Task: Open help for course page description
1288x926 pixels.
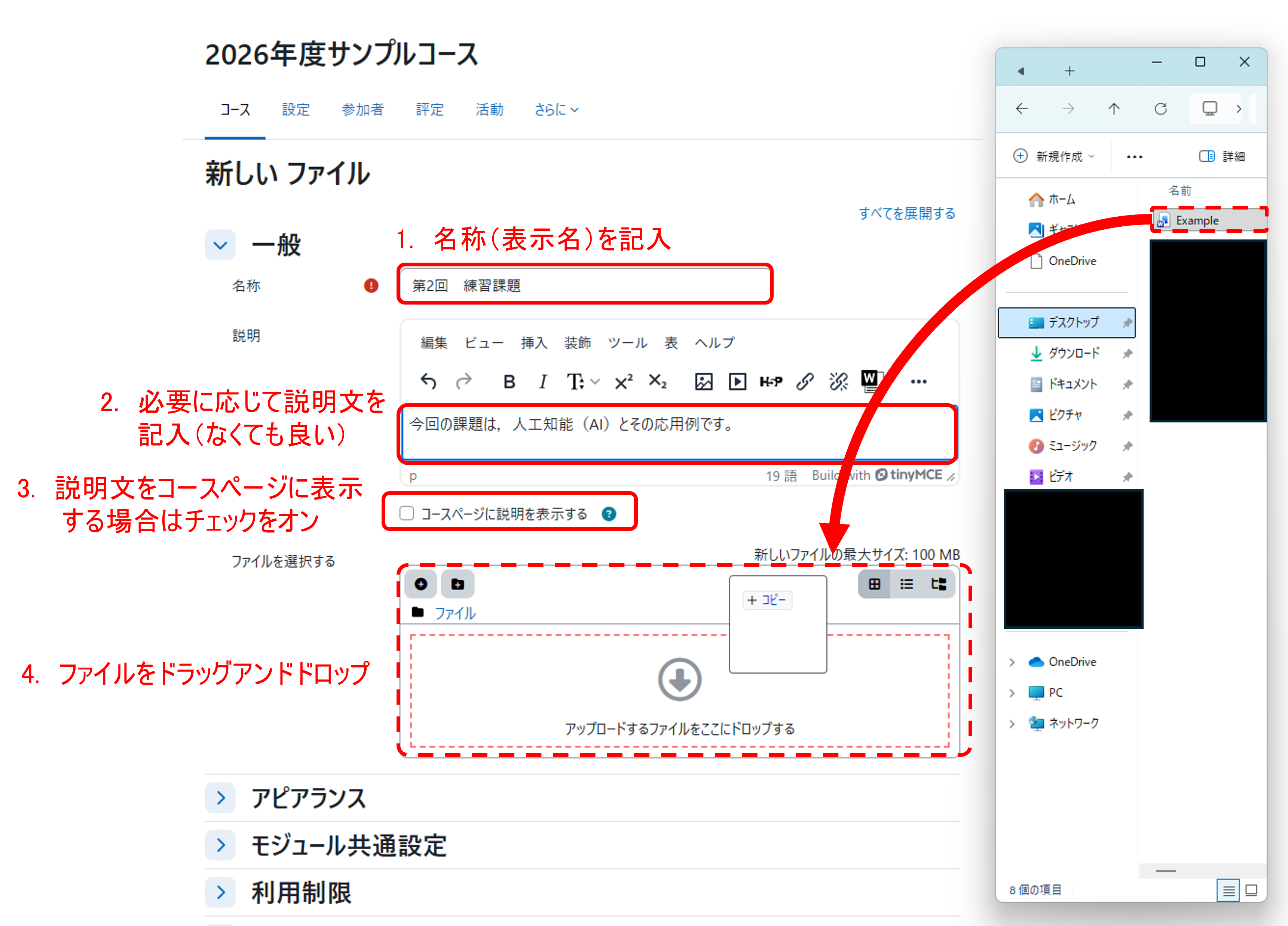Action: pyautogui.click(x=609, y=514)
